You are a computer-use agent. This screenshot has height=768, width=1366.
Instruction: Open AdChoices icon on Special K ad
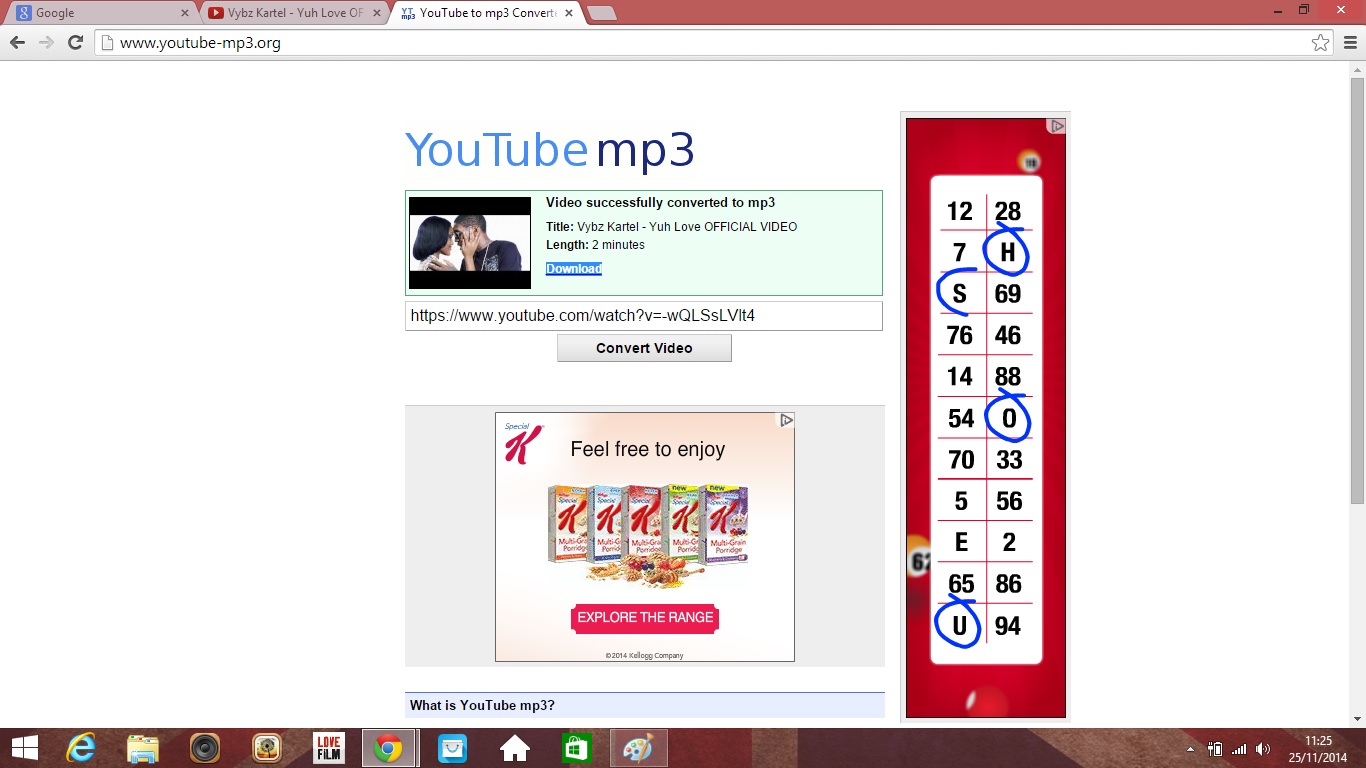pyautogui.click(x=787, y=420)
